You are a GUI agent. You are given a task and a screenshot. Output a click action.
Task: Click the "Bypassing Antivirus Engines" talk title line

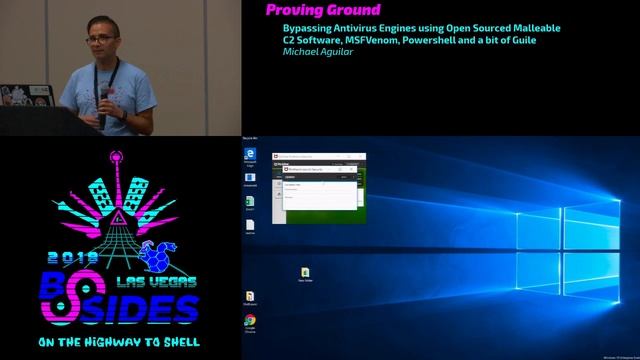[x=422, y=28]
